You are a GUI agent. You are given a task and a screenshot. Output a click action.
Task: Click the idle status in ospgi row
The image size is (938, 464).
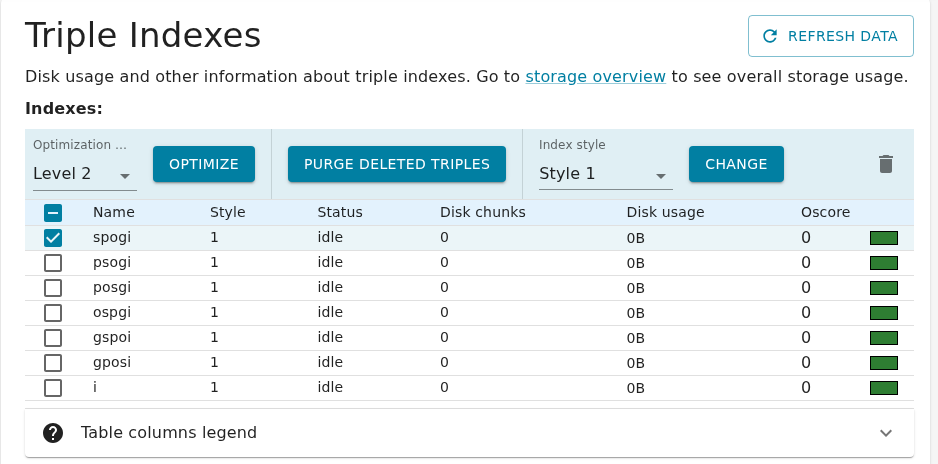click(330, 312)
